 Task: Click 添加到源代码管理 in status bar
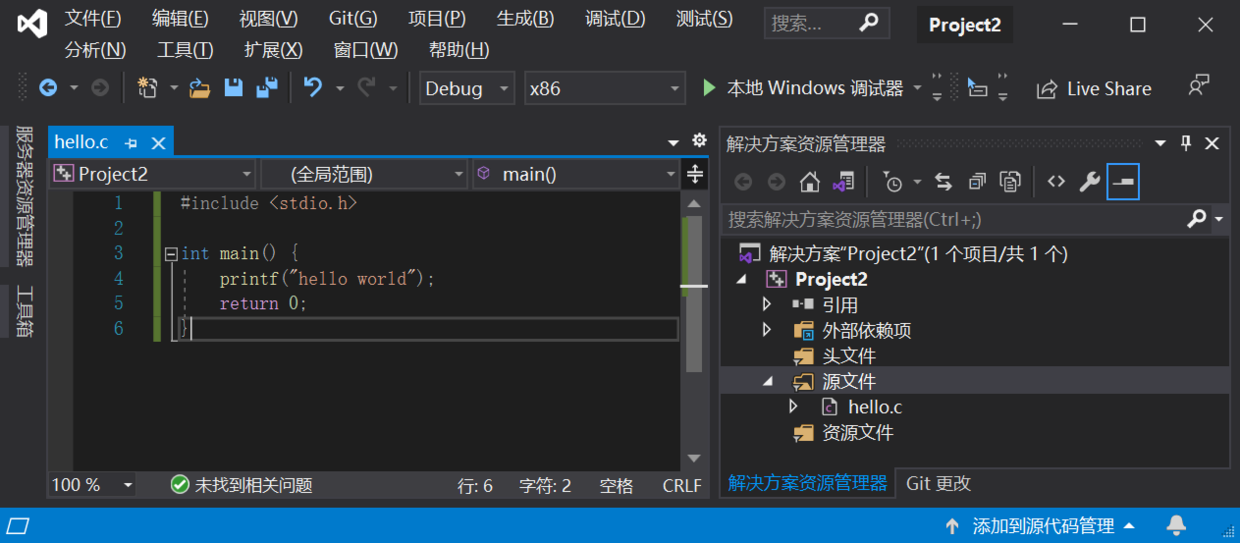tap(1040, 526)
